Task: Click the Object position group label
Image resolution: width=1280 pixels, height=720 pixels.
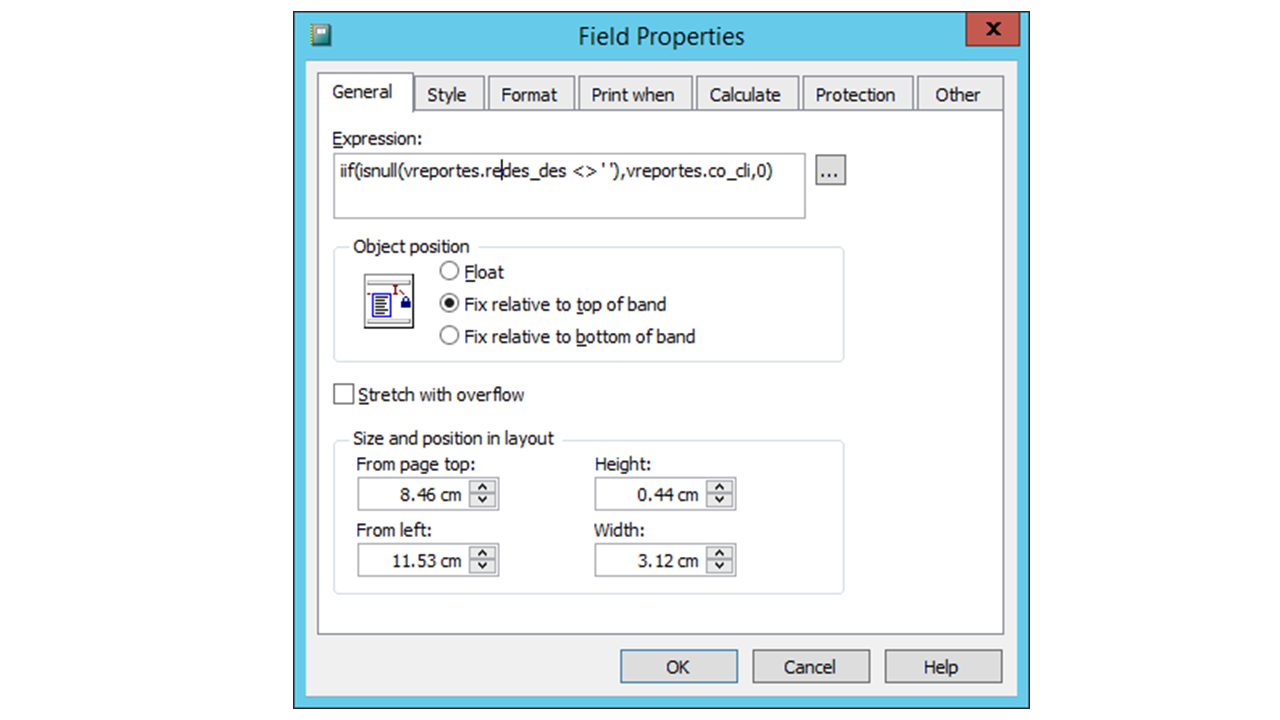Action: [x=411, y=246]
